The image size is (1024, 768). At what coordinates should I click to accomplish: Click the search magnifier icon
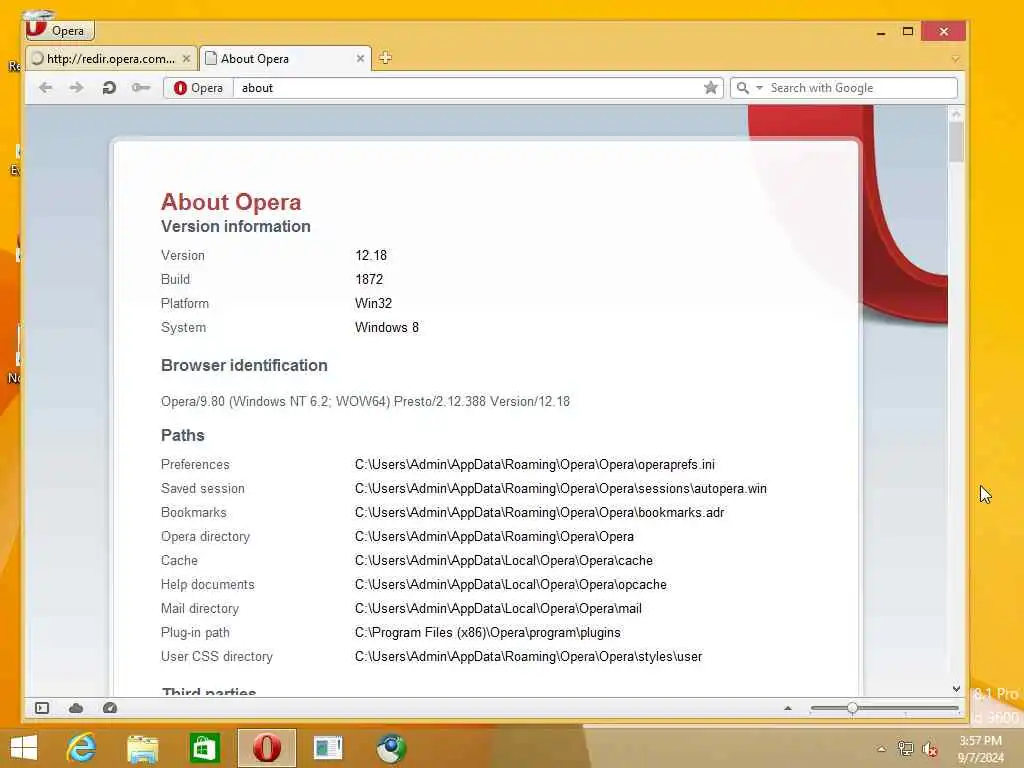743,88
